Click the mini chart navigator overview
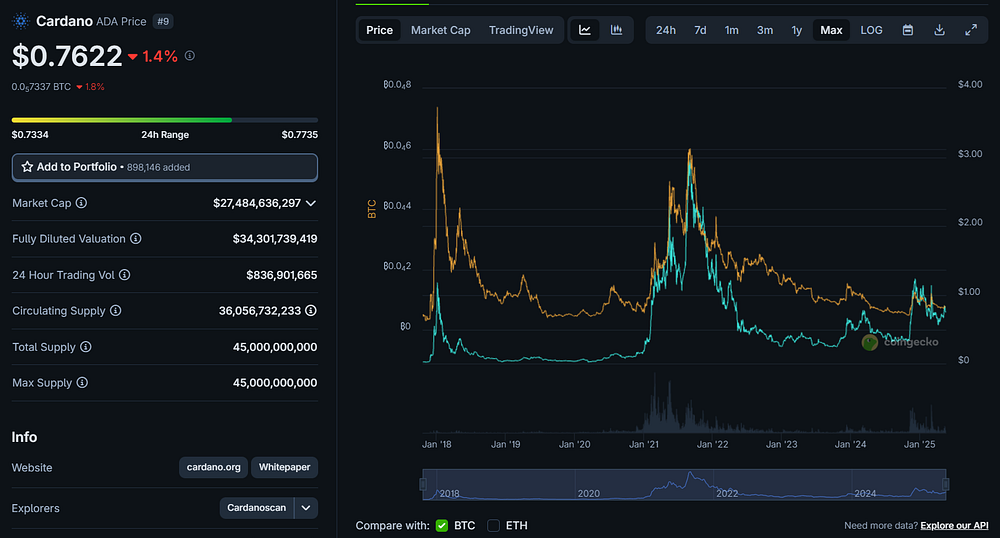The height and width of the screenshot is (538, 1000). (x=684, y=484)
